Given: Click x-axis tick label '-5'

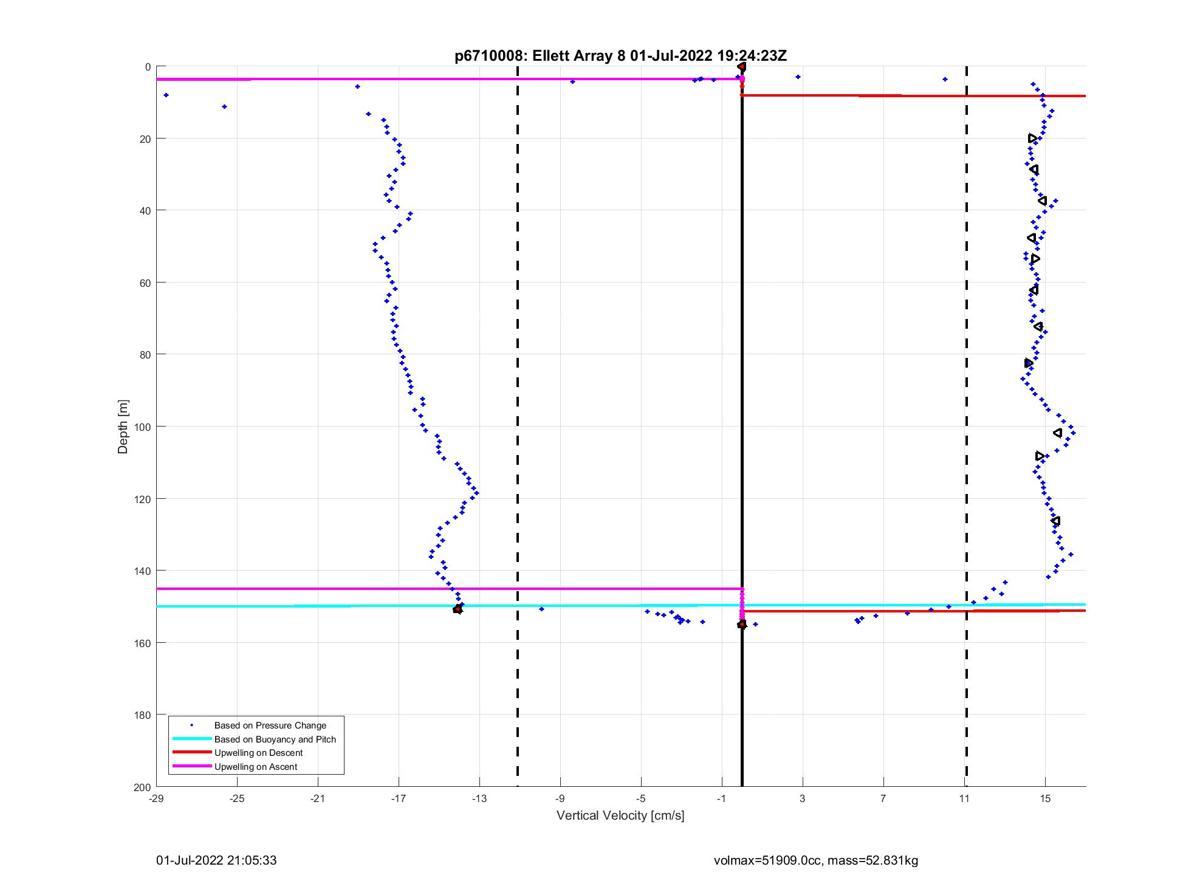Looking at the screenshot, I should pyautogui.click(x=641, y=798).
